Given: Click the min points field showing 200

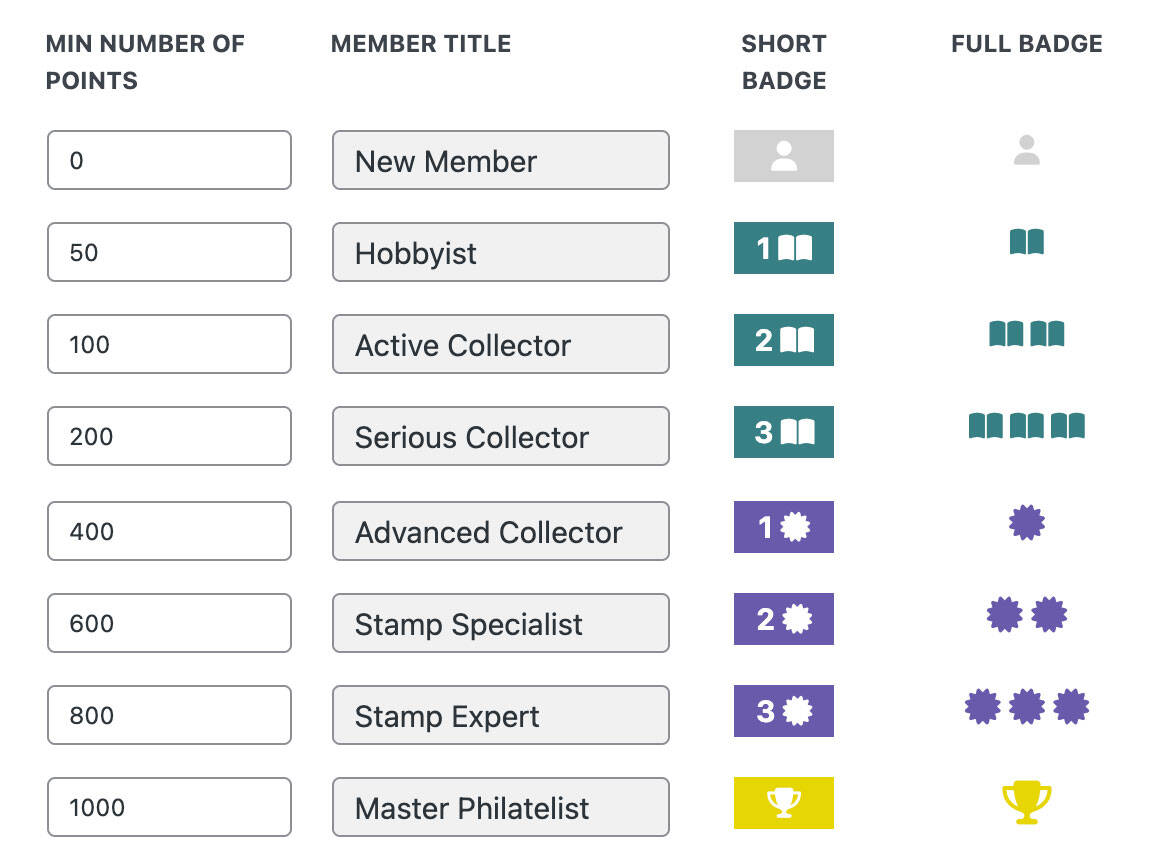Looking at the screenshot, I should (169, 436).
